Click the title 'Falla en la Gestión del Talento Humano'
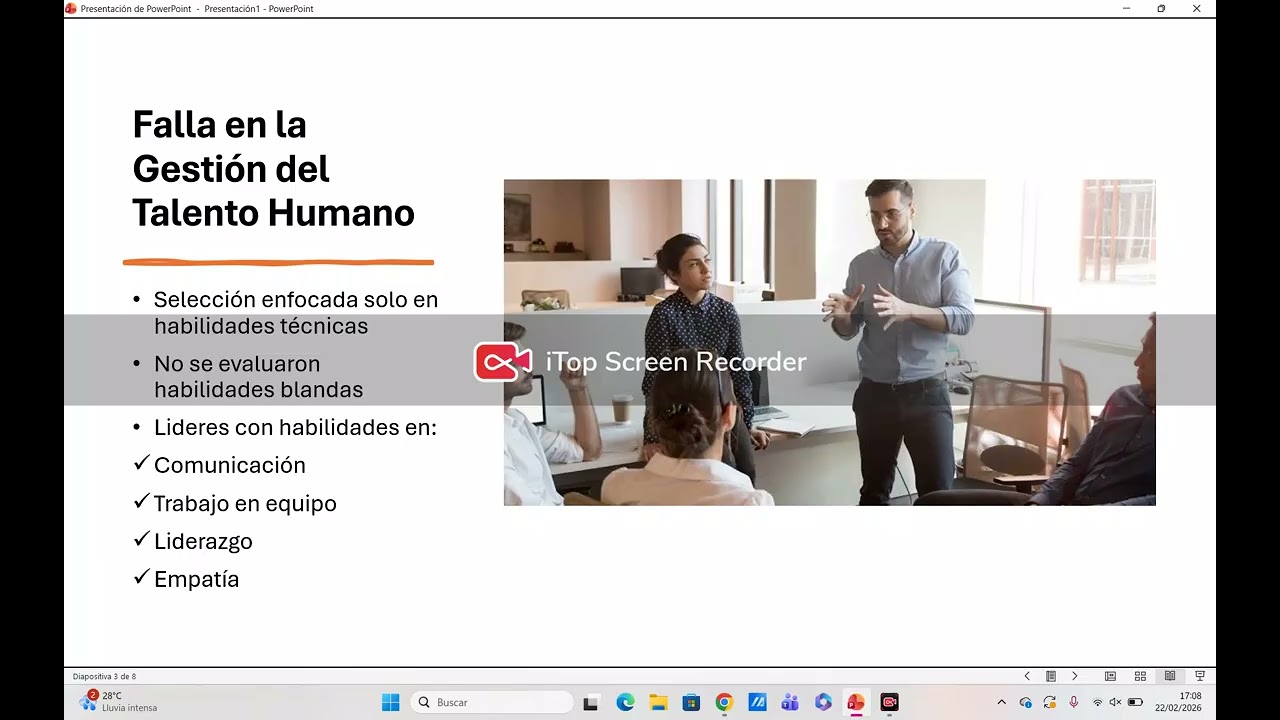This screenshot has height=720, width=1280. point(273,168)
